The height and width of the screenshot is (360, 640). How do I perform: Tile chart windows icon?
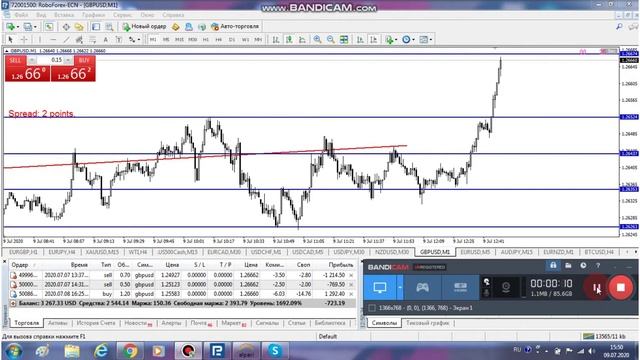344,40
